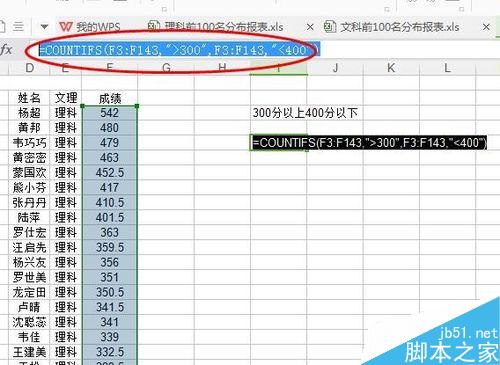Image resolution: width=500 pixels, height=365 pixels.
Task: Click the 成绩 header cell
Action: point(110,99)
